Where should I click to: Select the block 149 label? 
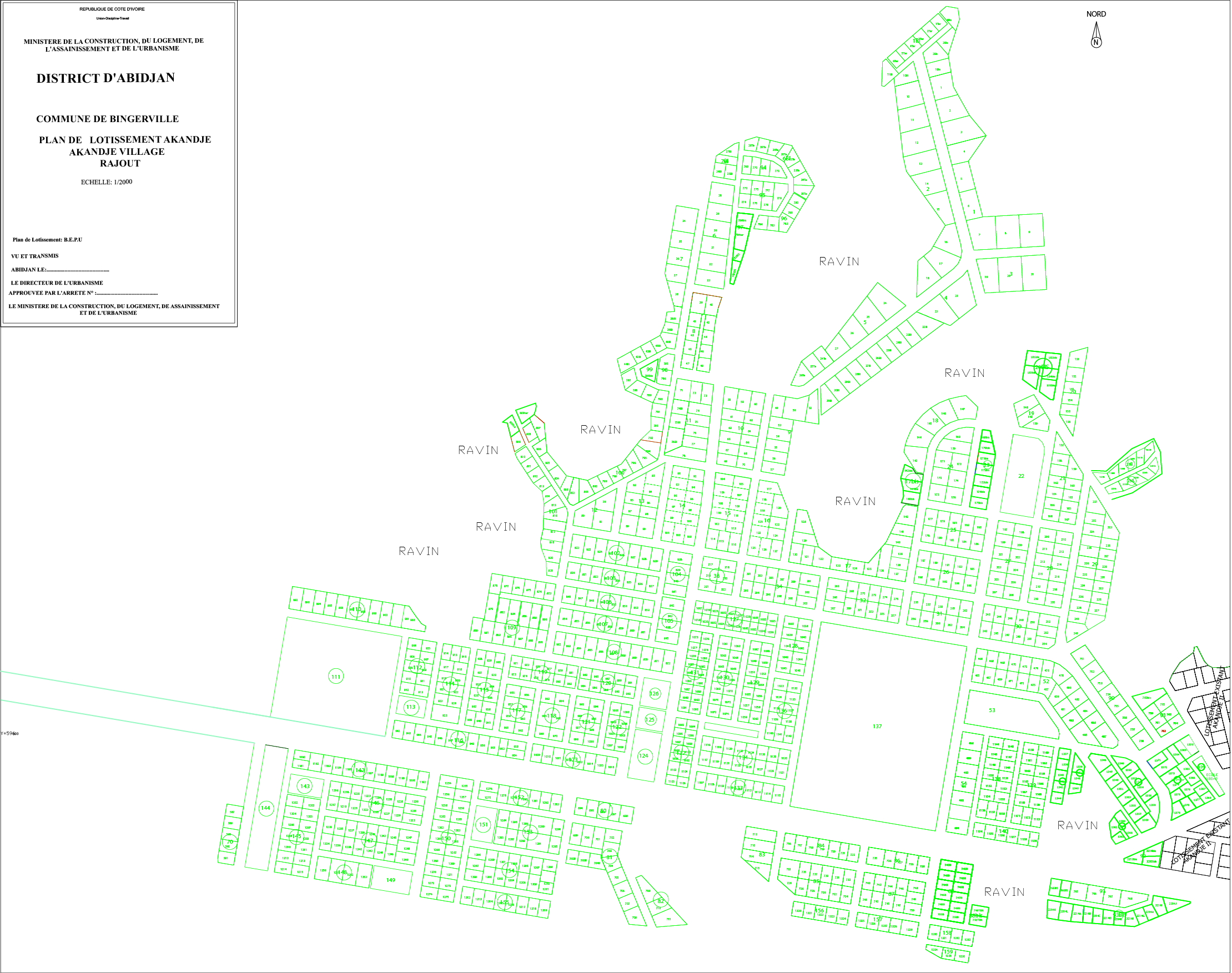tap(390, 880)
